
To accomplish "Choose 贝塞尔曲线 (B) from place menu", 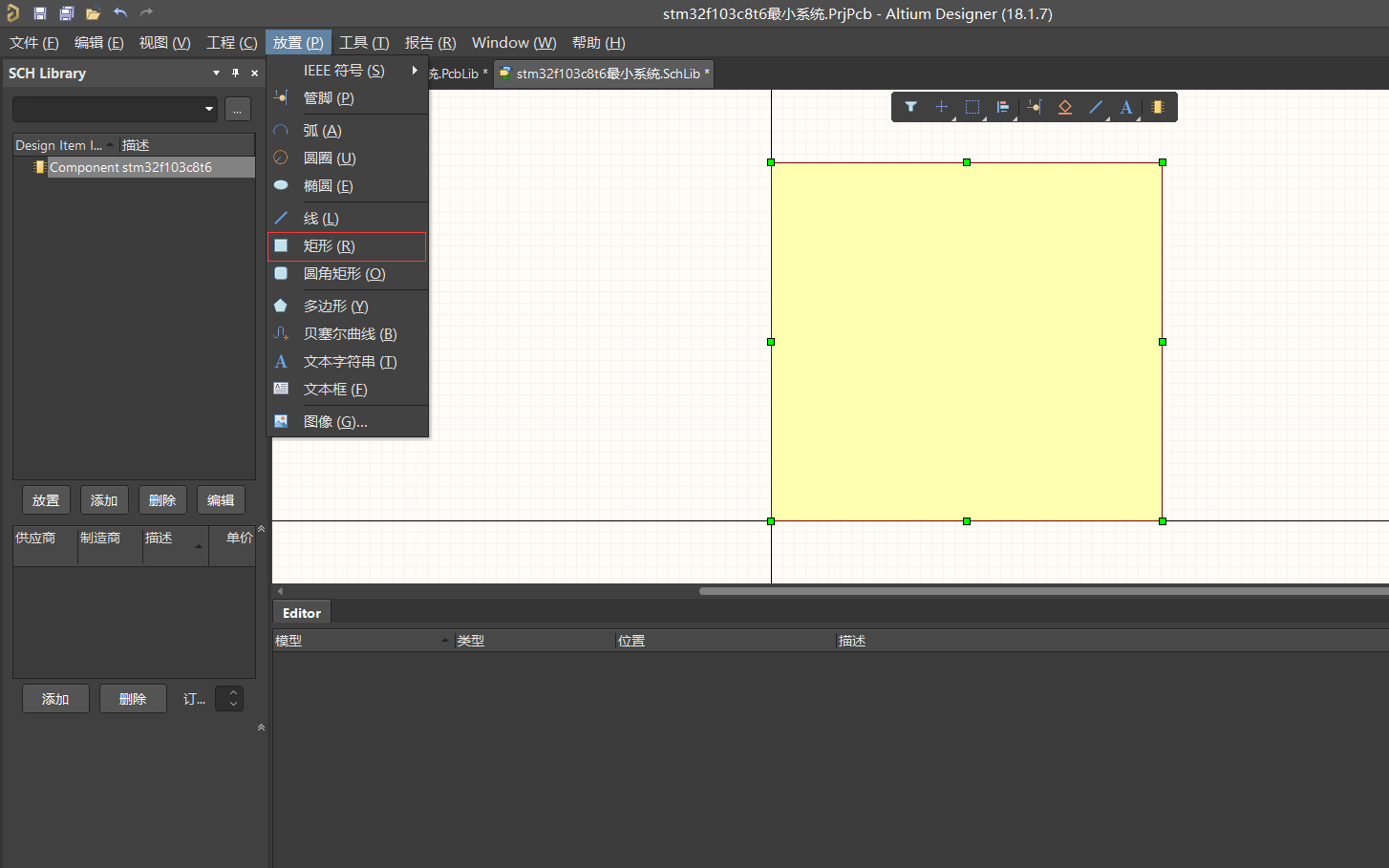I will point(346,334).
